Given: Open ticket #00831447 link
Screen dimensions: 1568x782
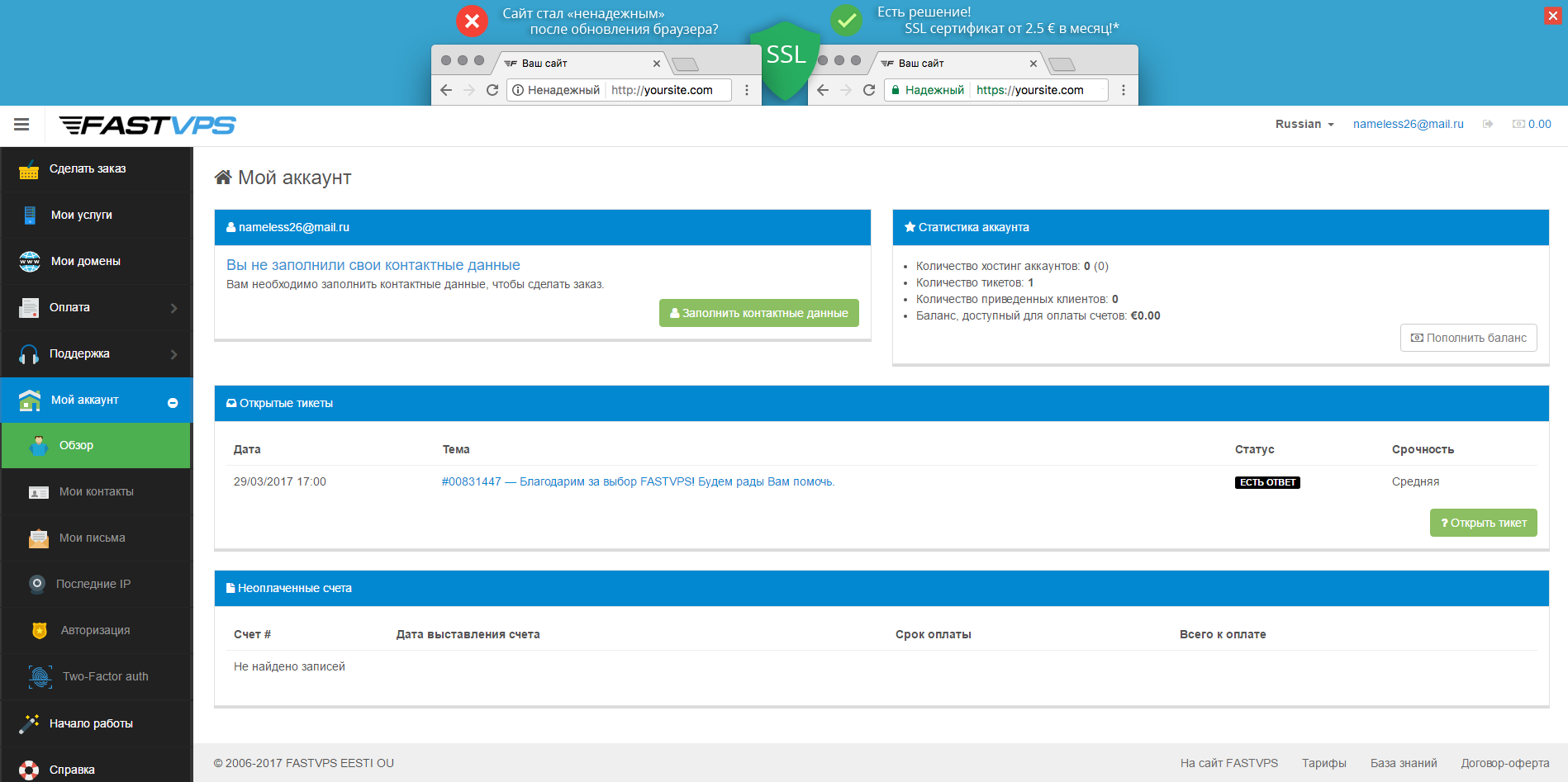Looking at the screenshot, I should (x=637, y=481).
